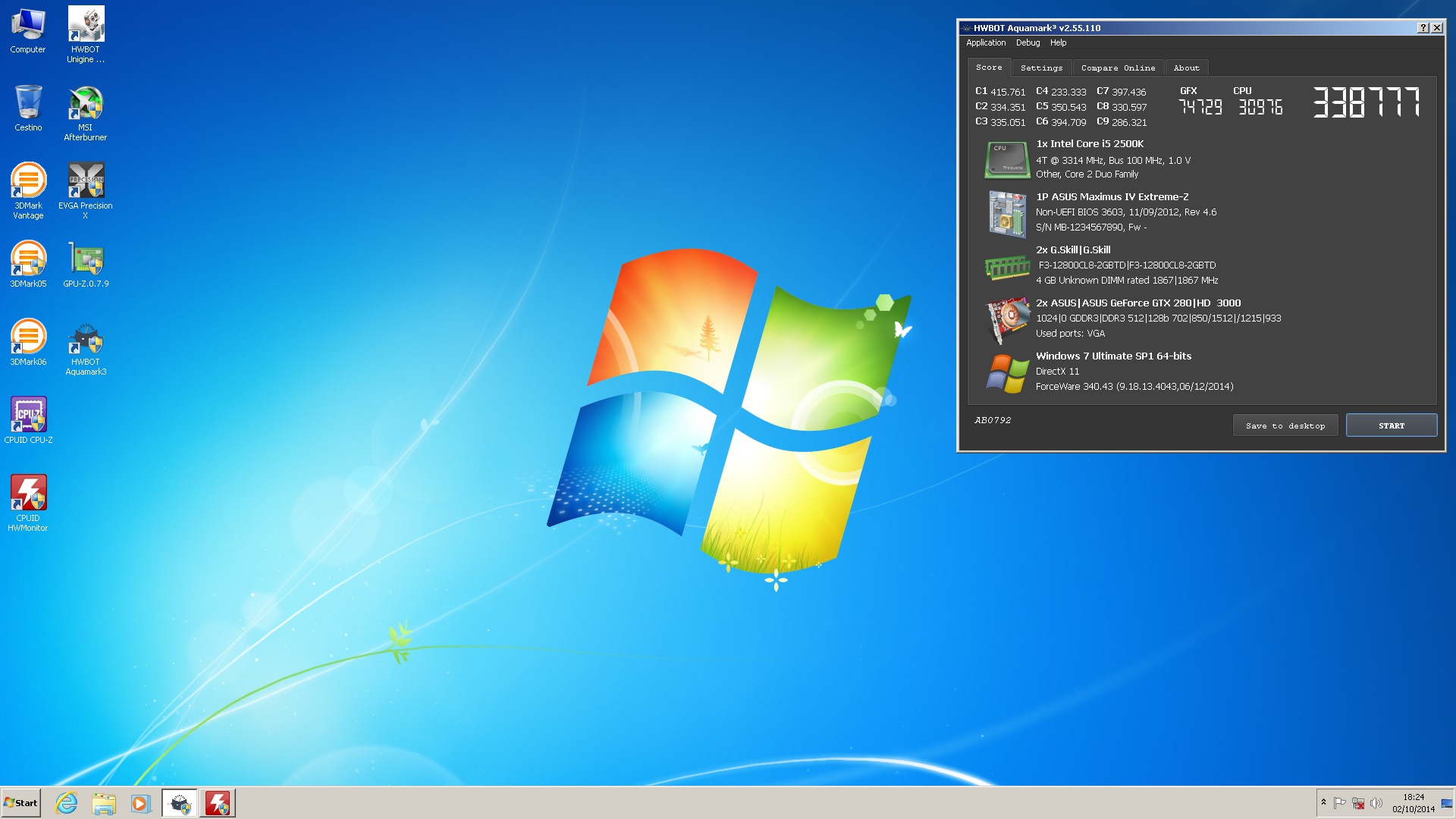
Task: Launch 3DMark06 desktop shortcut
Action: pos(28,342)
